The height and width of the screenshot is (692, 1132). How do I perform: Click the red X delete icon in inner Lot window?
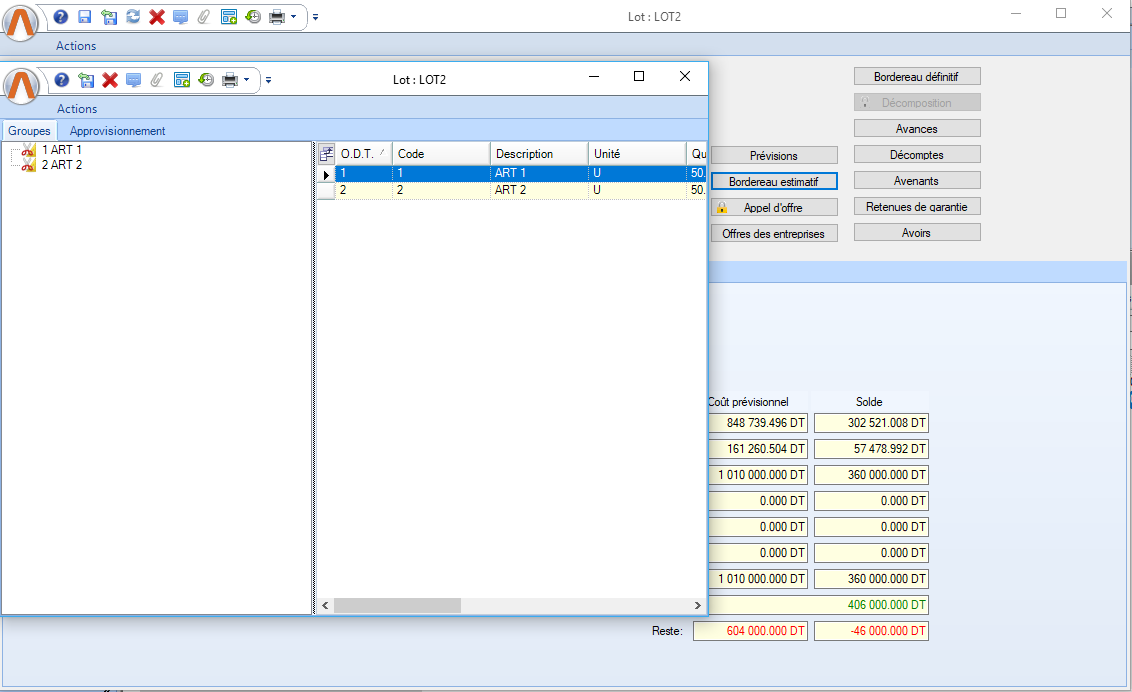click(x=110, y=80)
